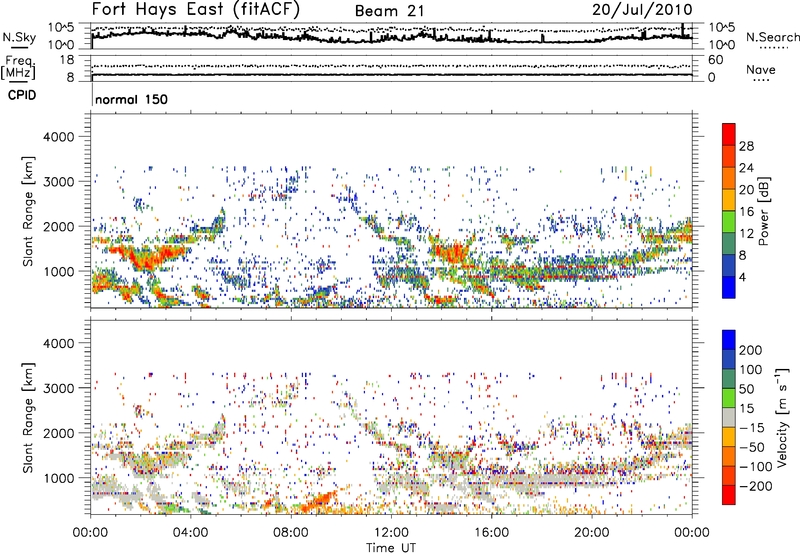
Task: Click the blue top segment of the Velocity colorbar
Action: click(x=729, y=340)
